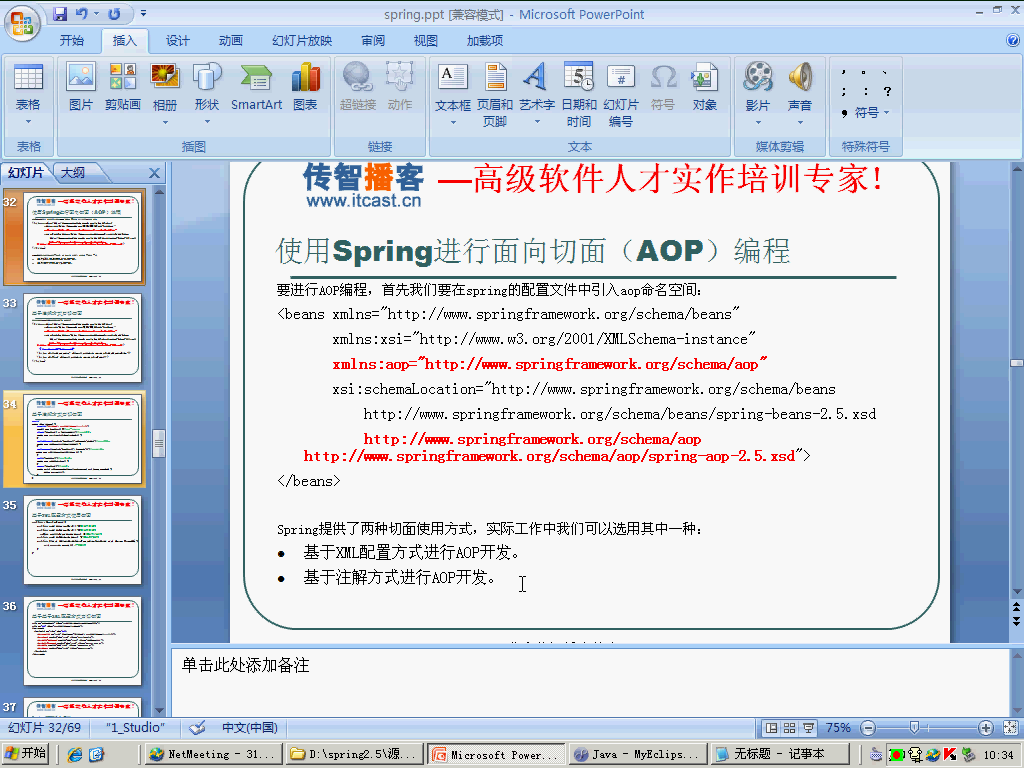Switch to Normal view button in status bar
The image size is (1024, 768).
[771, 728]
